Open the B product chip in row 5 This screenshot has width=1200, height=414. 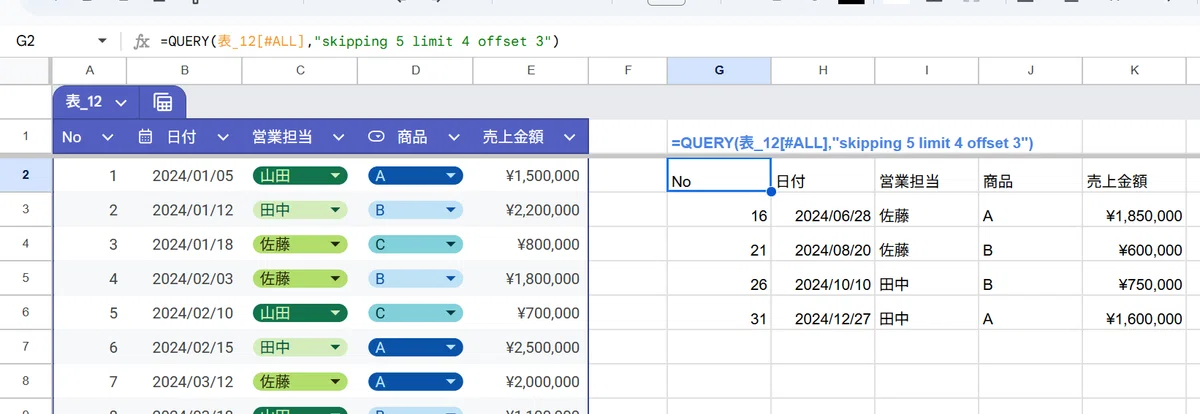point(415,278)
